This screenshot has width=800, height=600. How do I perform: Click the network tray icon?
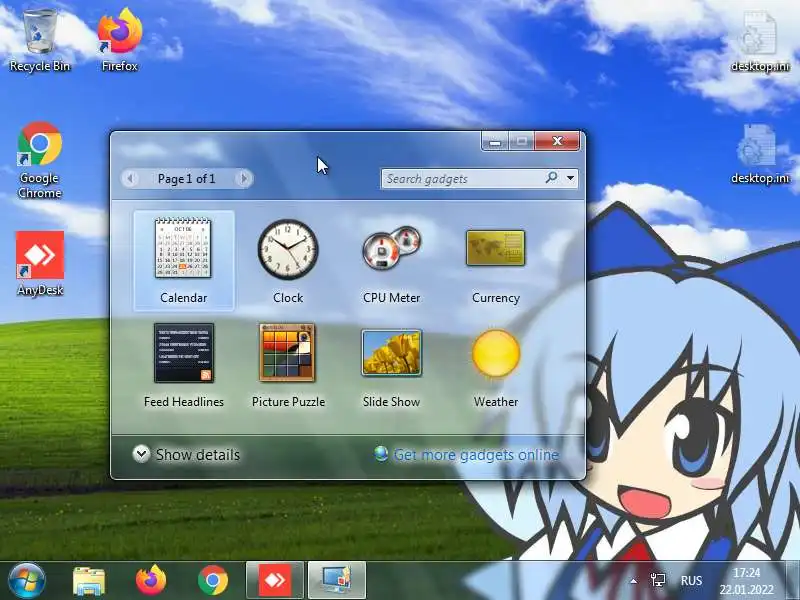click(658, 580)
